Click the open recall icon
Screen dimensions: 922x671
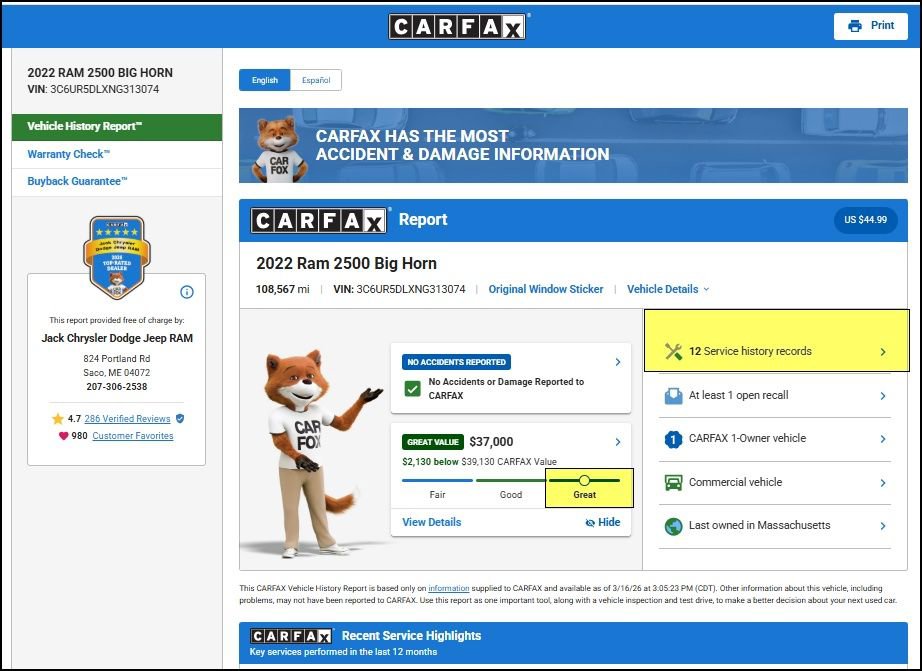(x=673, y=396)
